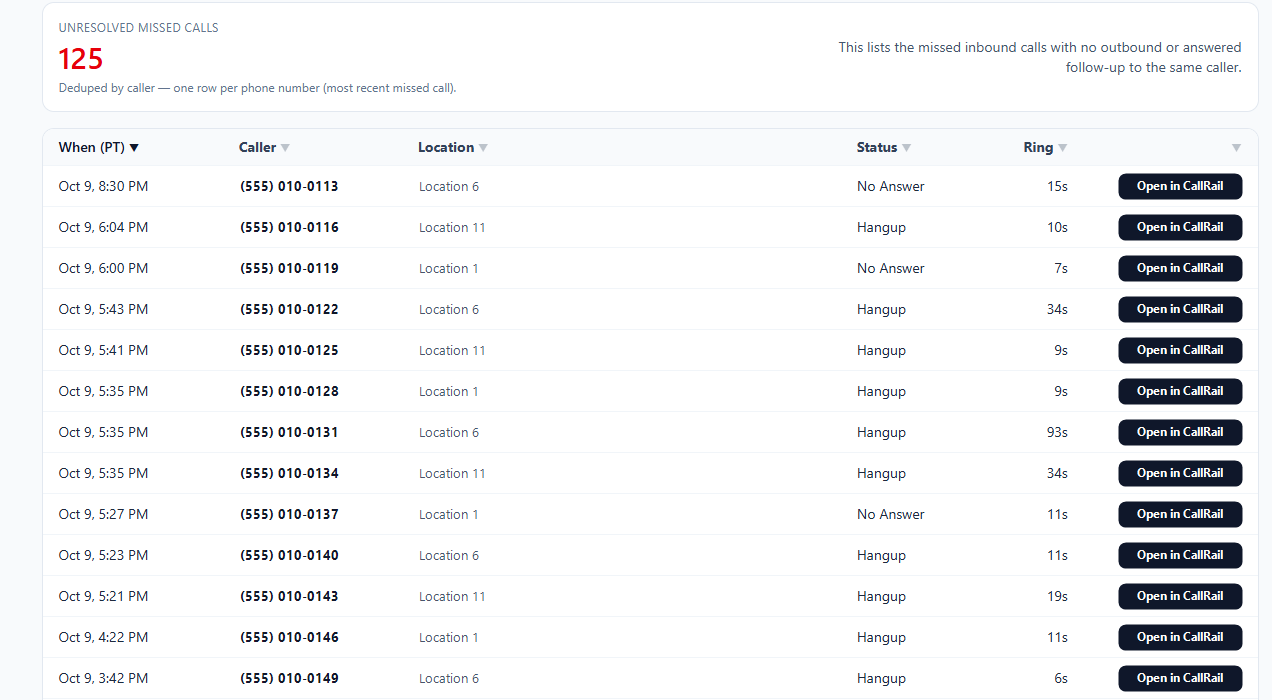Sort by the When (PT) column arrow
The width and height of the screenshot is (1272, 700).
pos(134,148)
